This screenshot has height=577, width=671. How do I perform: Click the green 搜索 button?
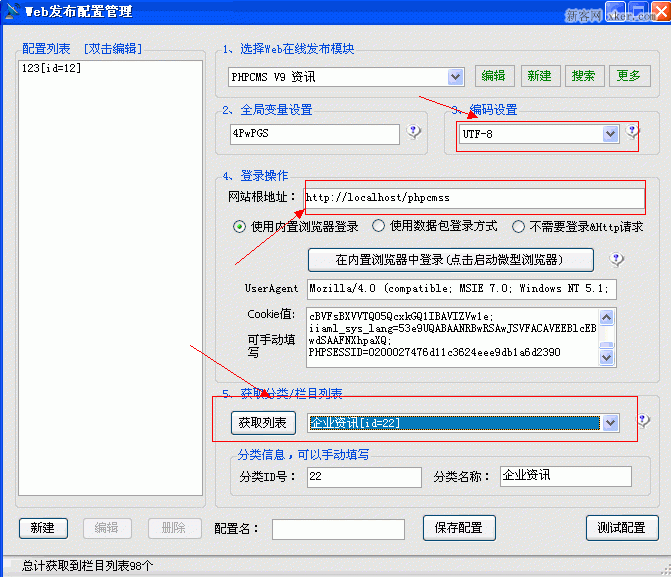583,76
